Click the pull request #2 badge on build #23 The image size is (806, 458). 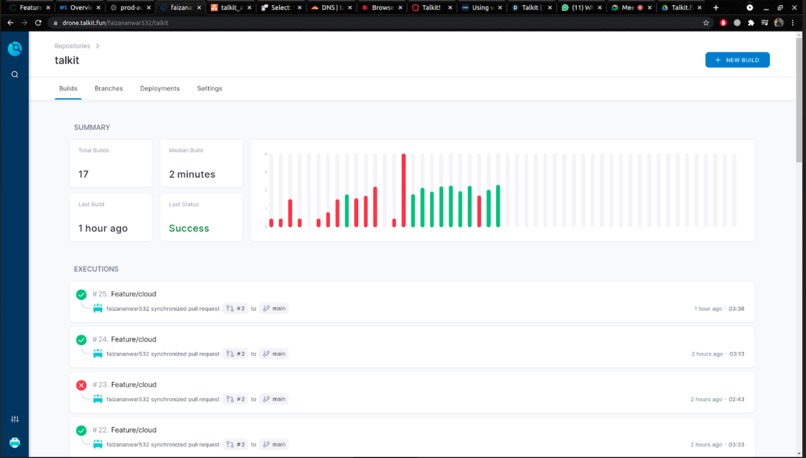coord(235,399)
